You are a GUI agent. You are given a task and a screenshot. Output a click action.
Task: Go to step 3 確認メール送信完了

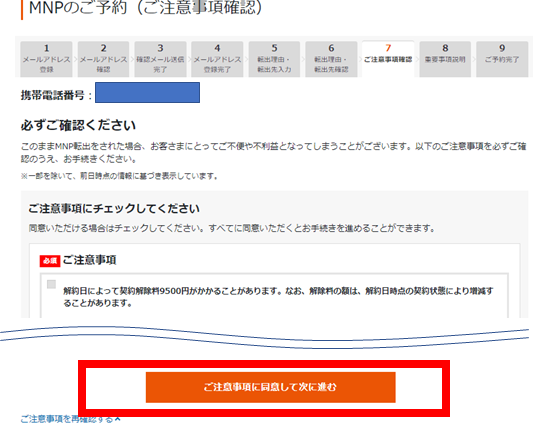click(x=160, y=59)
